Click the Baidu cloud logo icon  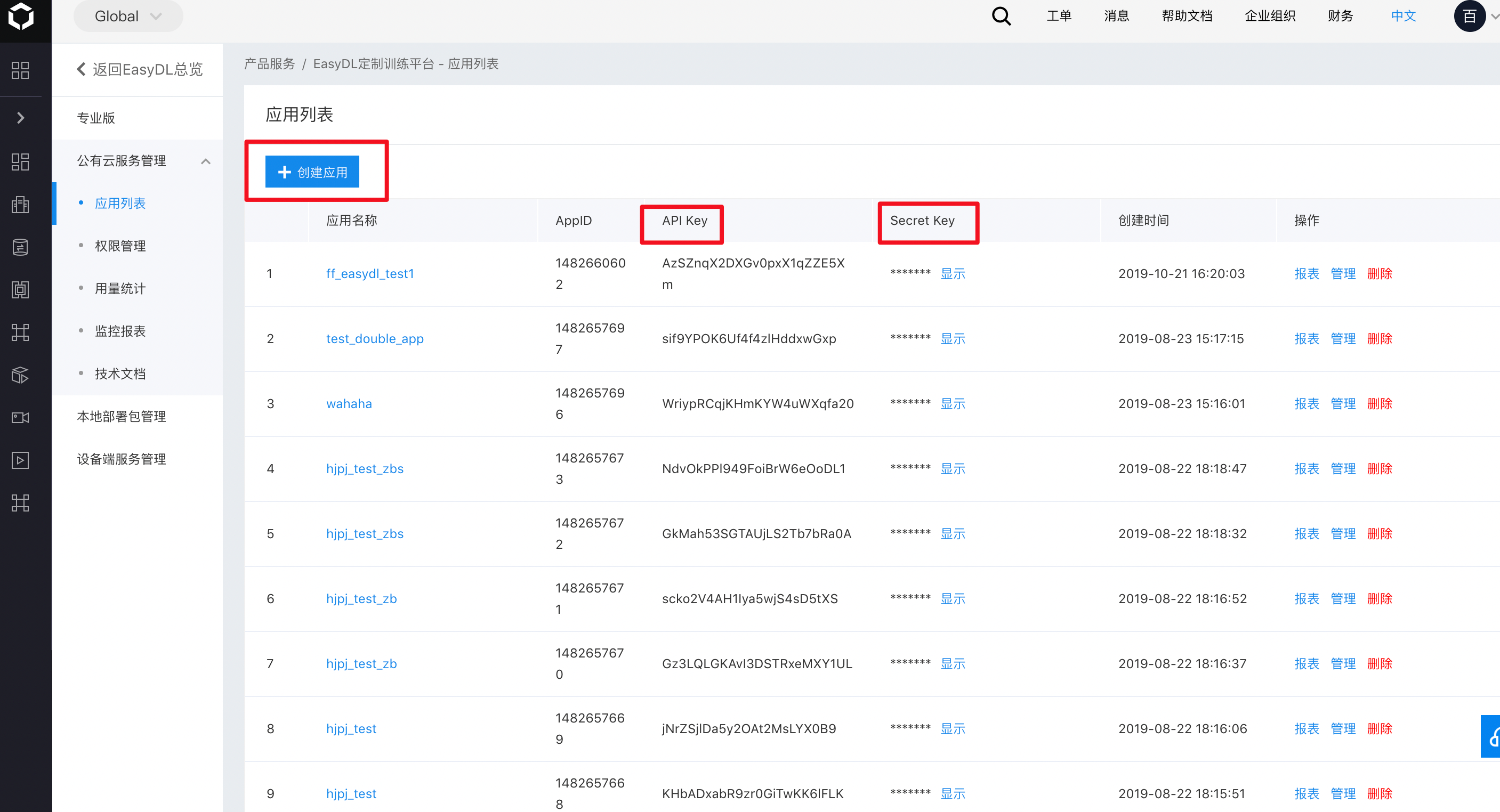tap(21, 17)
